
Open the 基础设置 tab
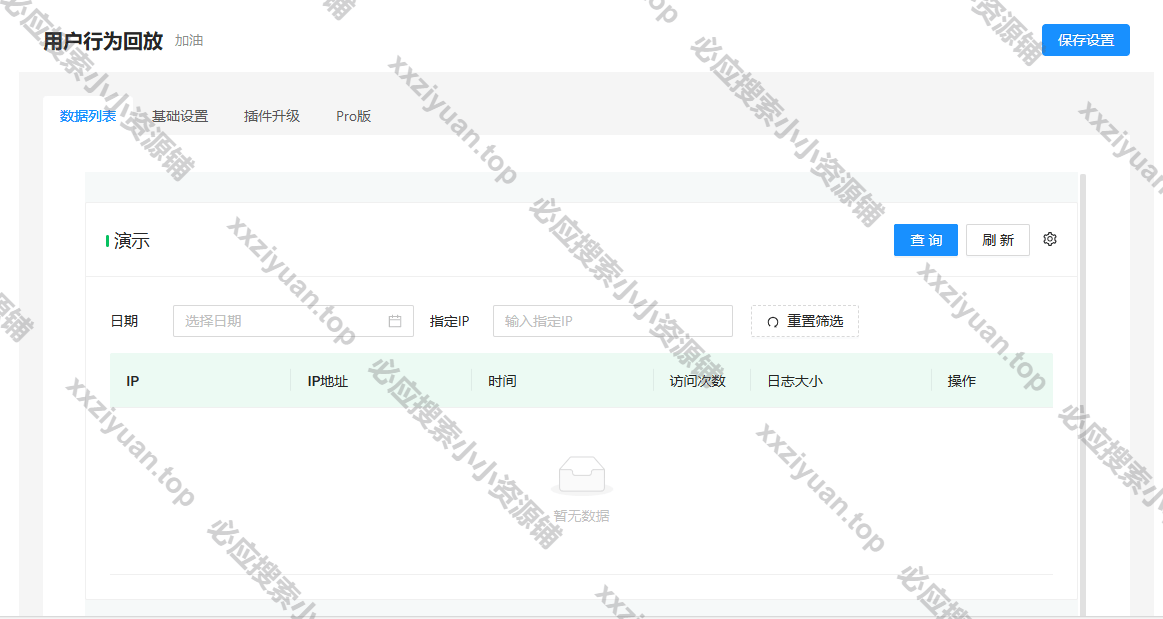pos(180,116)
